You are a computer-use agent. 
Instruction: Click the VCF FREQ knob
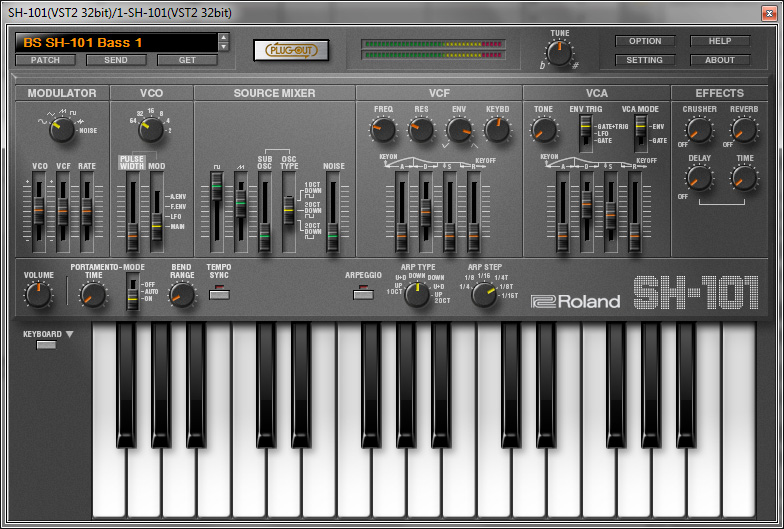click(384, 130)
